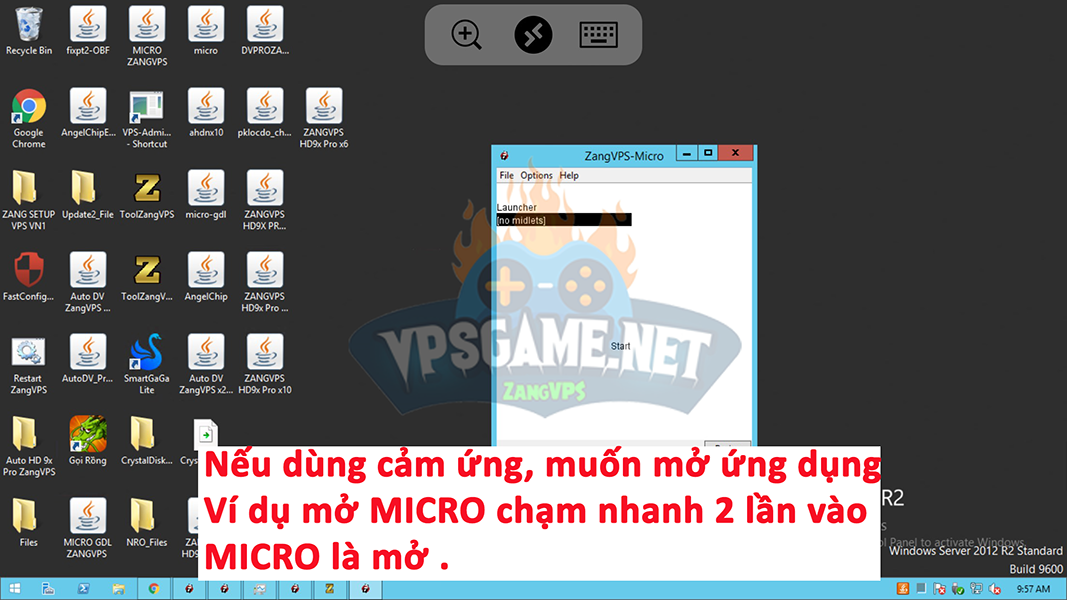Open the File menu in ZangVPS-Micro

point(506,175)
